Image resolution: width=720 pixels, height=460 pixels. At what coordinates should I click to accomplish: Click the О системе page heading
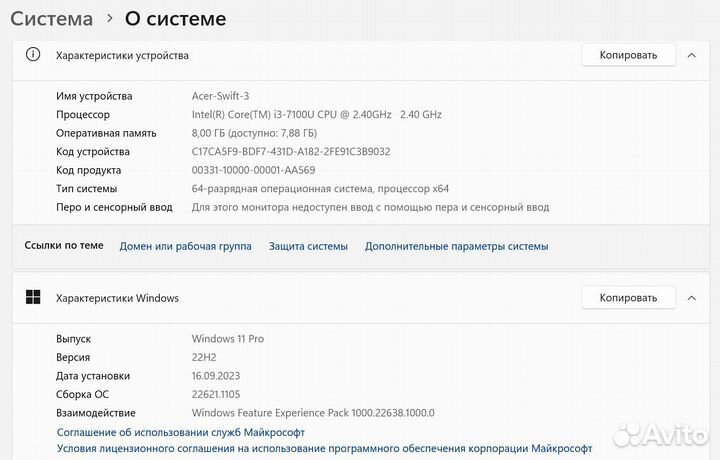pos(175,19)
